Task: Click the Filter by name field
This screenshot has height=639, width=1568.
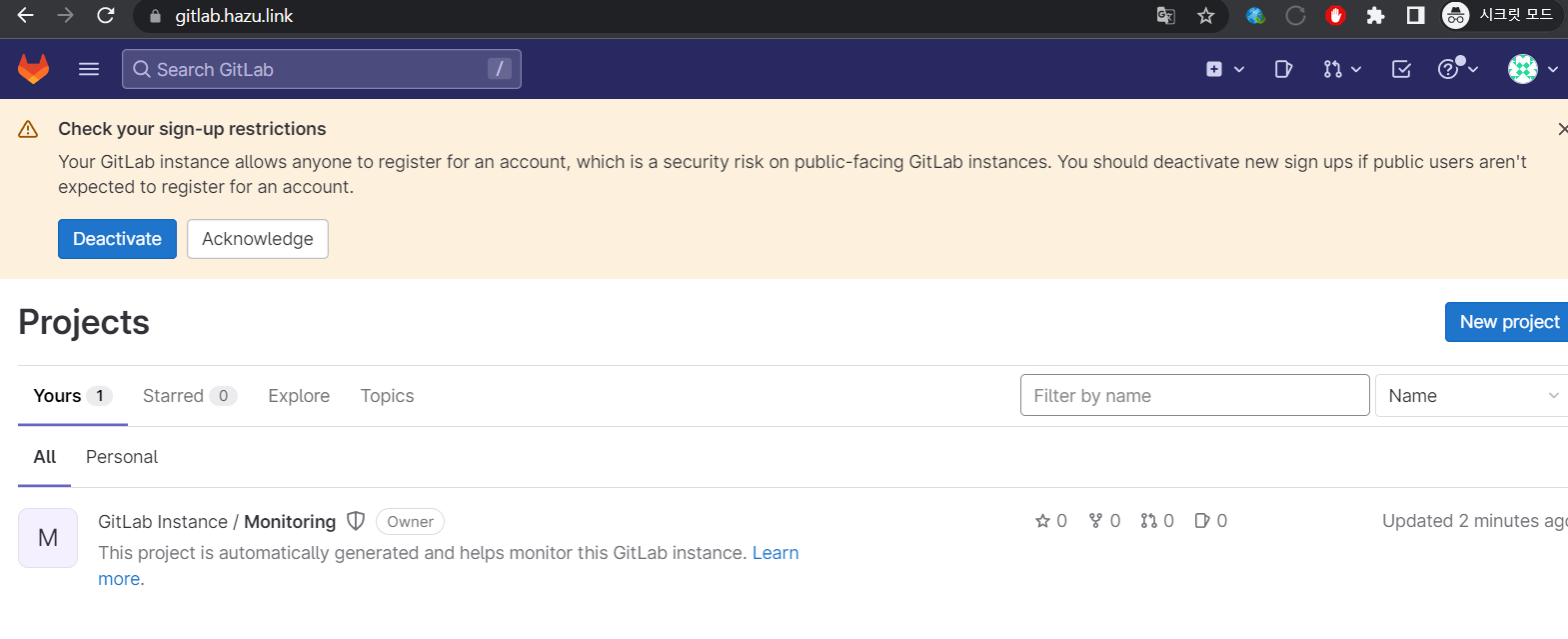Action: click(1194, 395)
